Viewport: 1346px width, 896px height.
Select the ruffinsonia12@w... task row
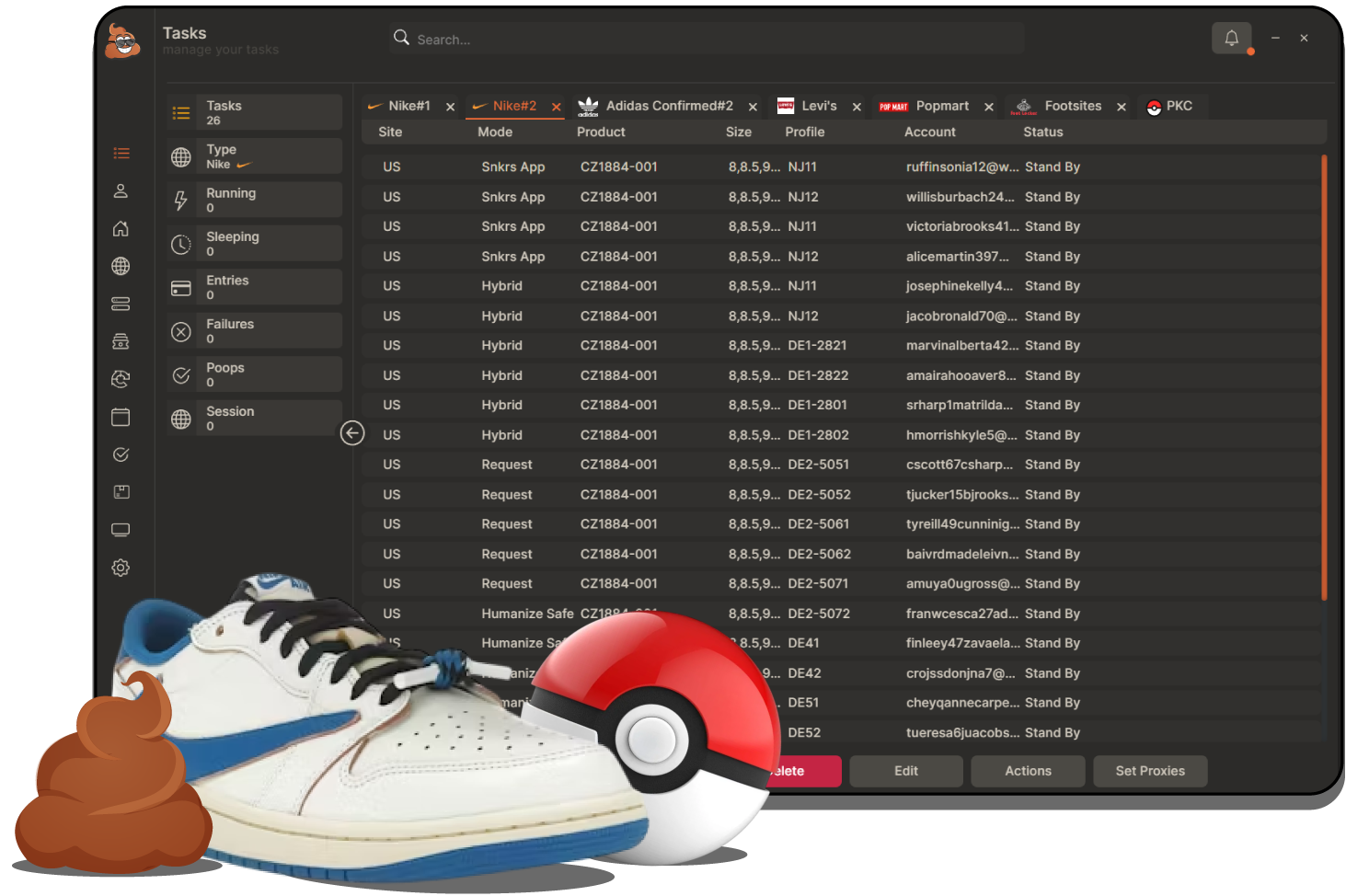(x=840, y=167)
